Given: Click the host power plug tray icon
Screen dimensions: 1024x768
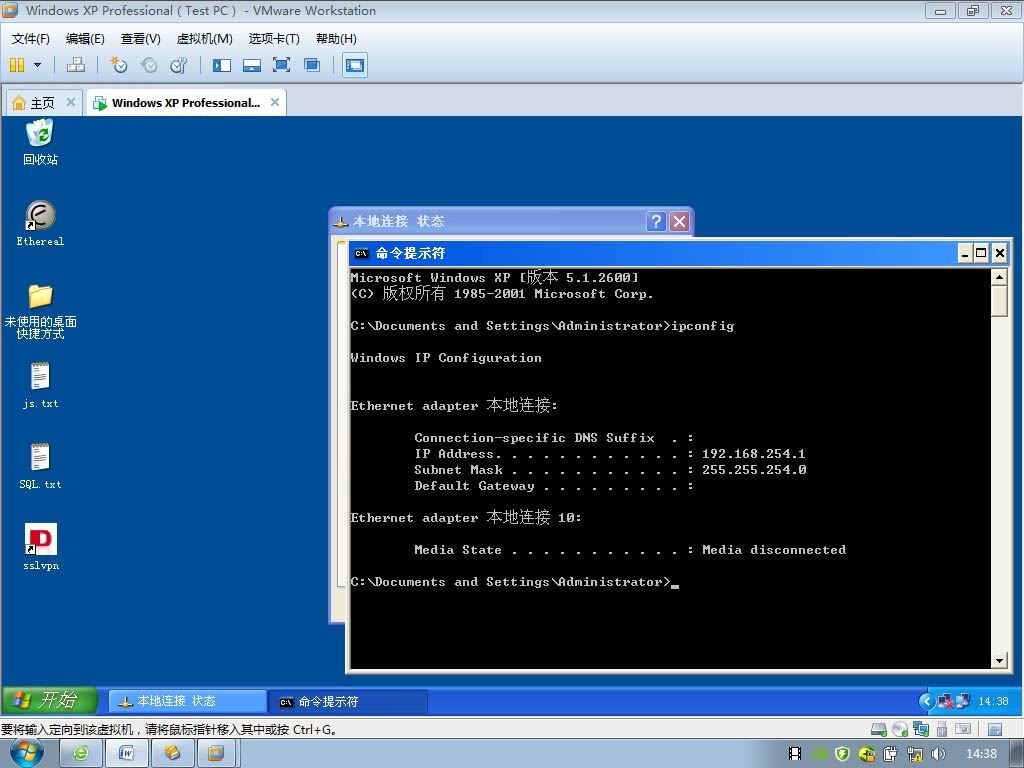Looking at the screenshot, I should pyautogui.click(x=891, y=754).
